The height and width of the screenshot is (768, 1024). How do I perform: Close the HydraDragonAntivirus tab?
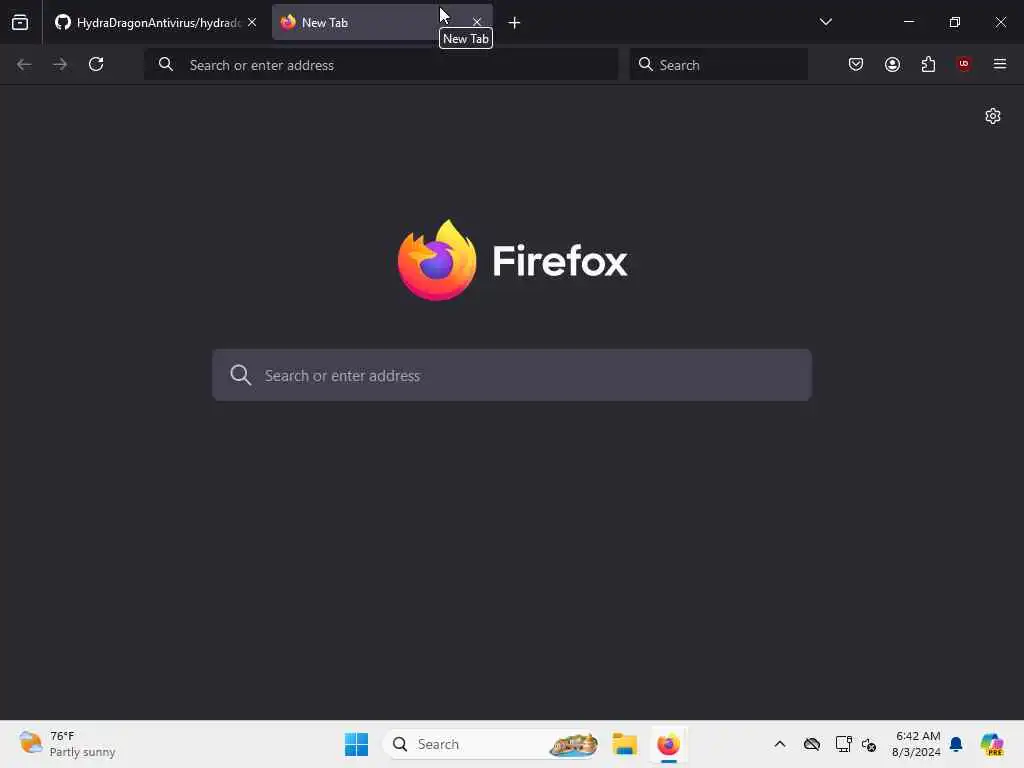(x=252, y=23)
